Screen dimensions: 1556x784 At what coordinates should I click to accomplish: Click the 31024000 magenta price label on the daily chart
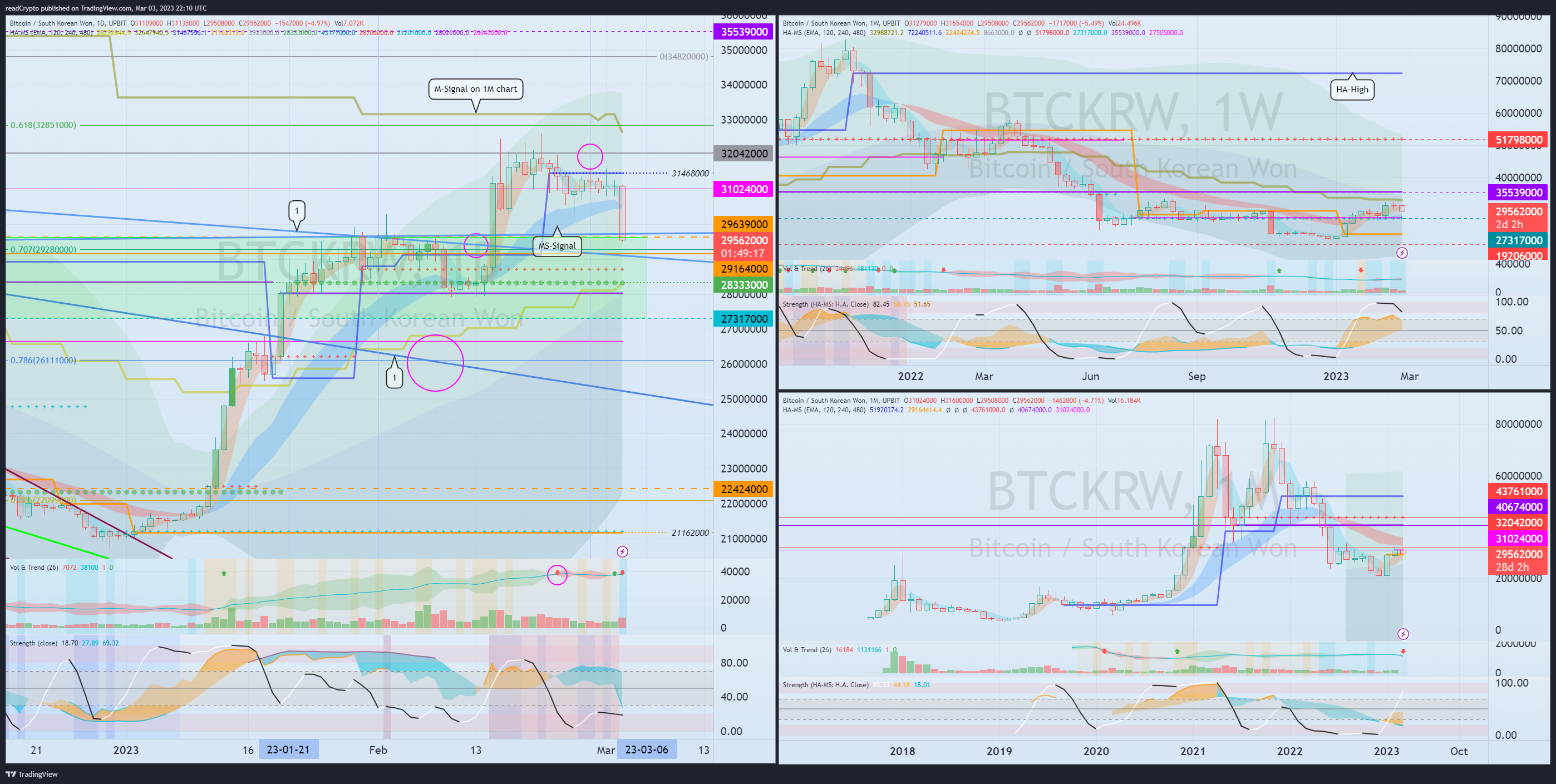pos(743,189)
